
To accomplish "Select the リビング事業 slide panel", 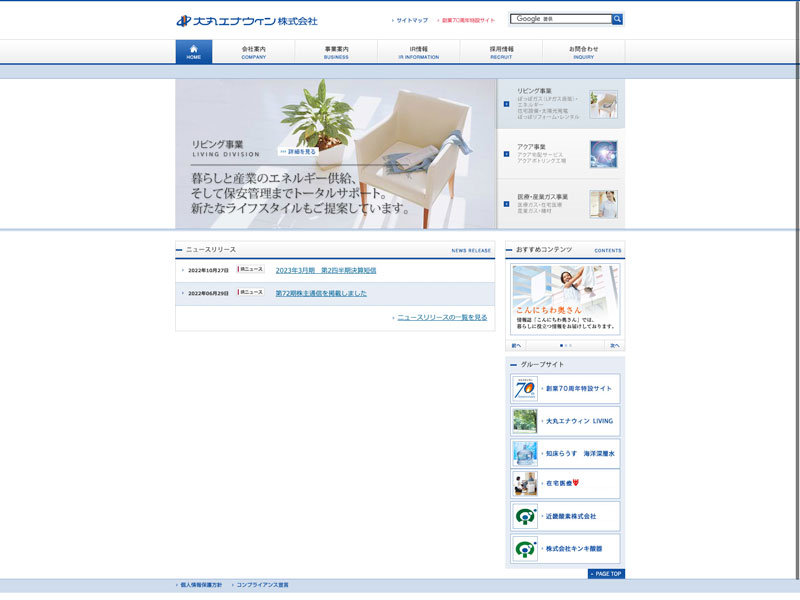I will pyautogui.click(x=561, y=104).
